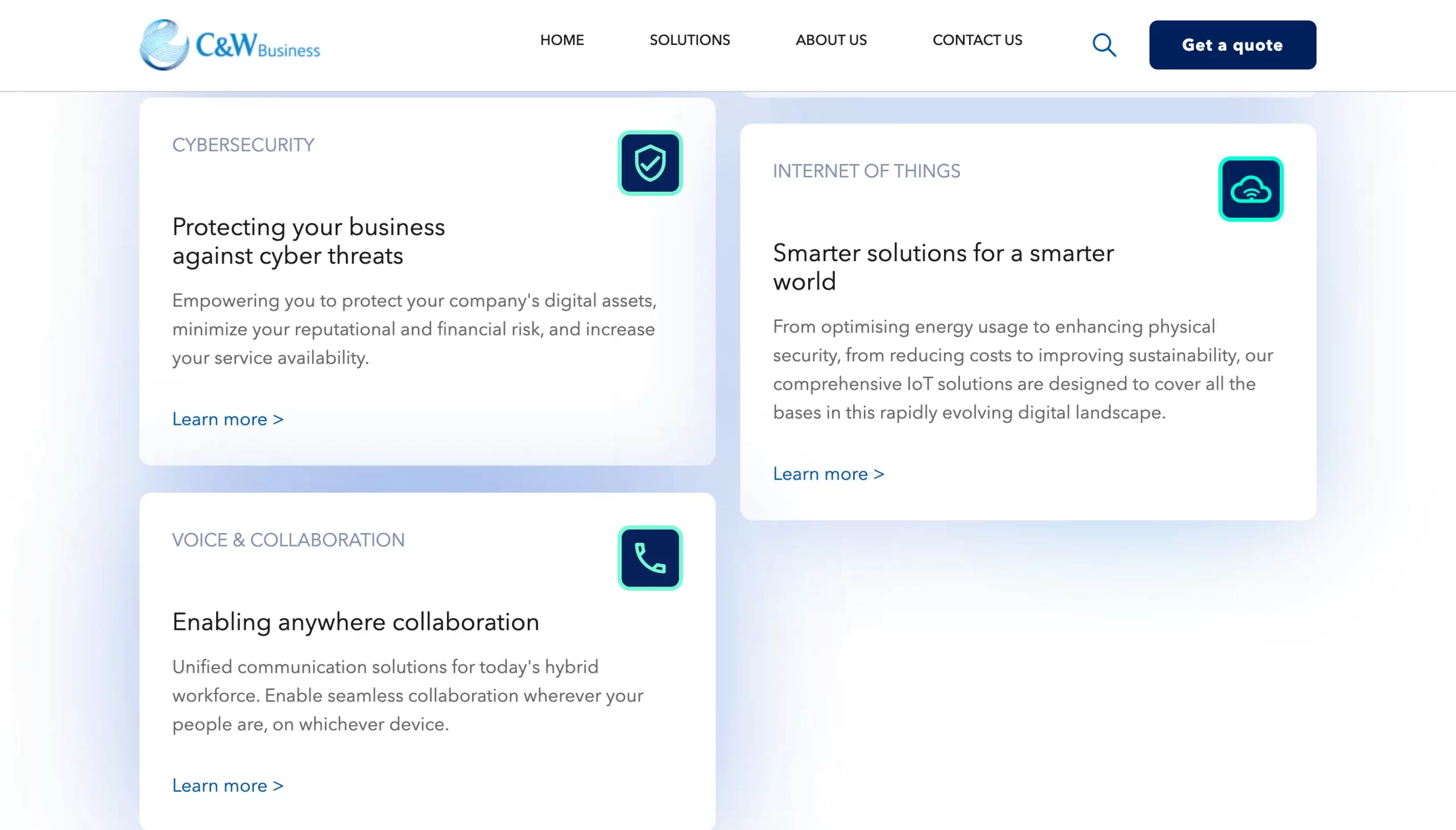
Task: Click Learn more on the Internet of Things card
Action: (x=828, y=473)
